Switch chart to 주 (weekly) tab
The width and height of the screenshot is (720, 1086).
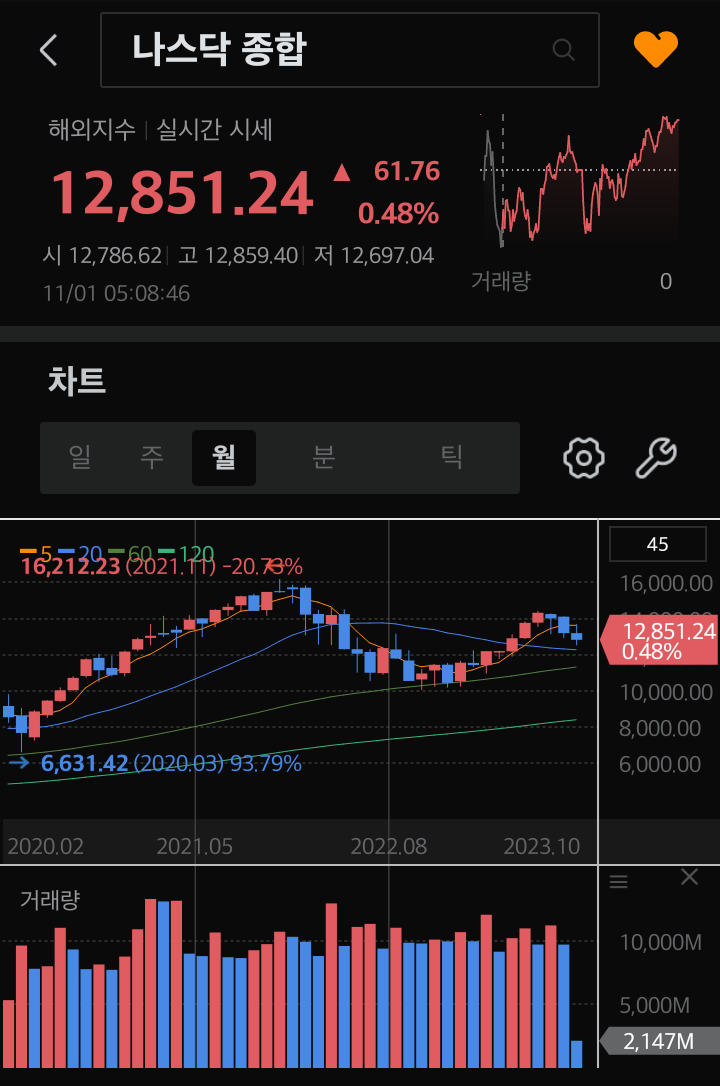[x=152, y=457]
